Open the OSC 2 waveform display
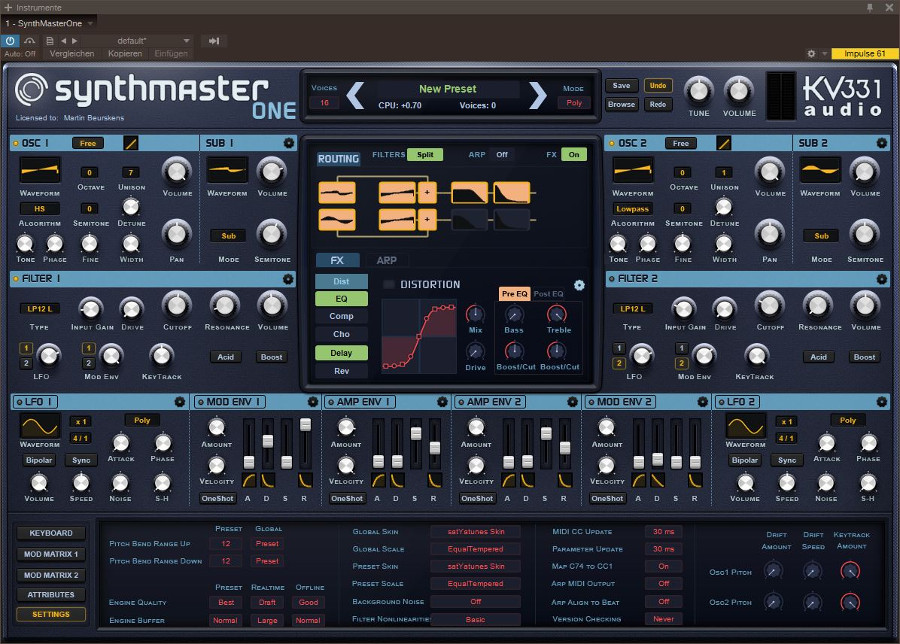Screen dimensions: 900x644 (633, 170)
